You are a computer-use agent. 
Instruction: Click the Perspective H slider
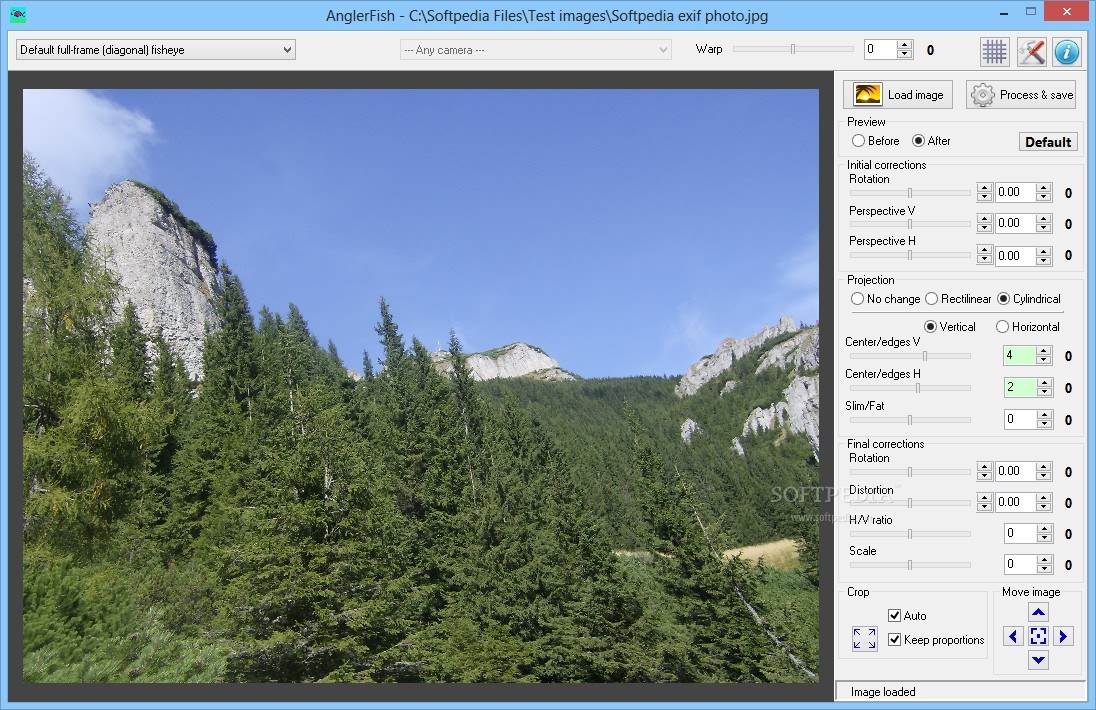click(x=910, y=255)
